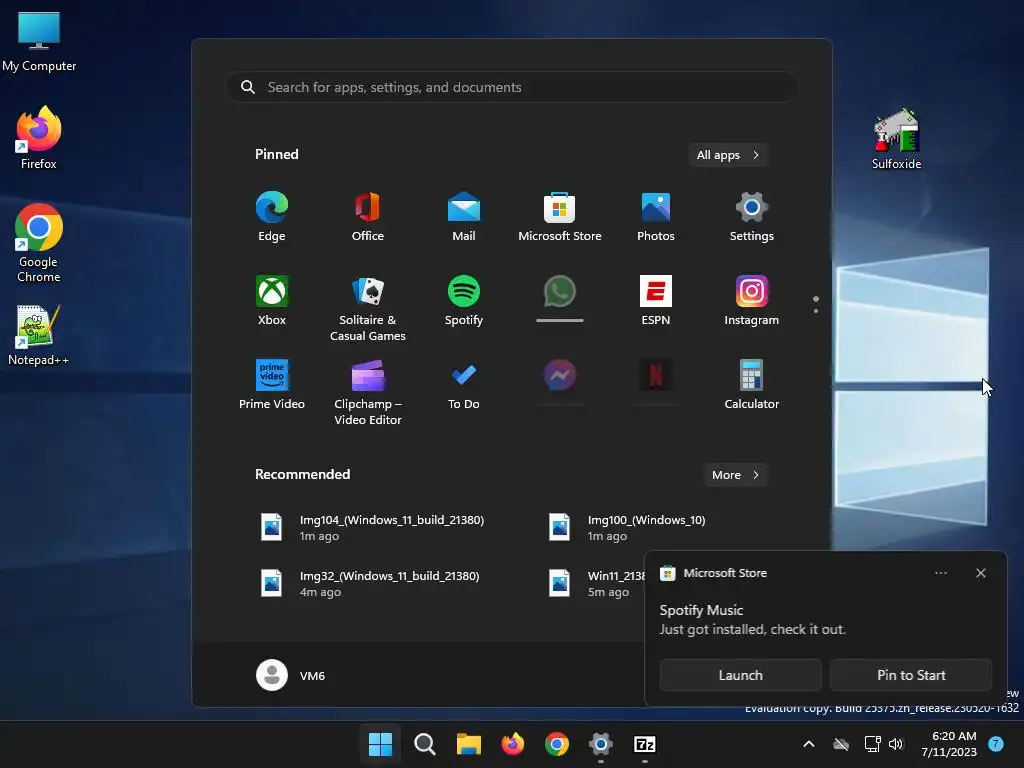Open the volume control in the tray
The width and height of the screenshot is (1024, 768).
coord(896,744)
